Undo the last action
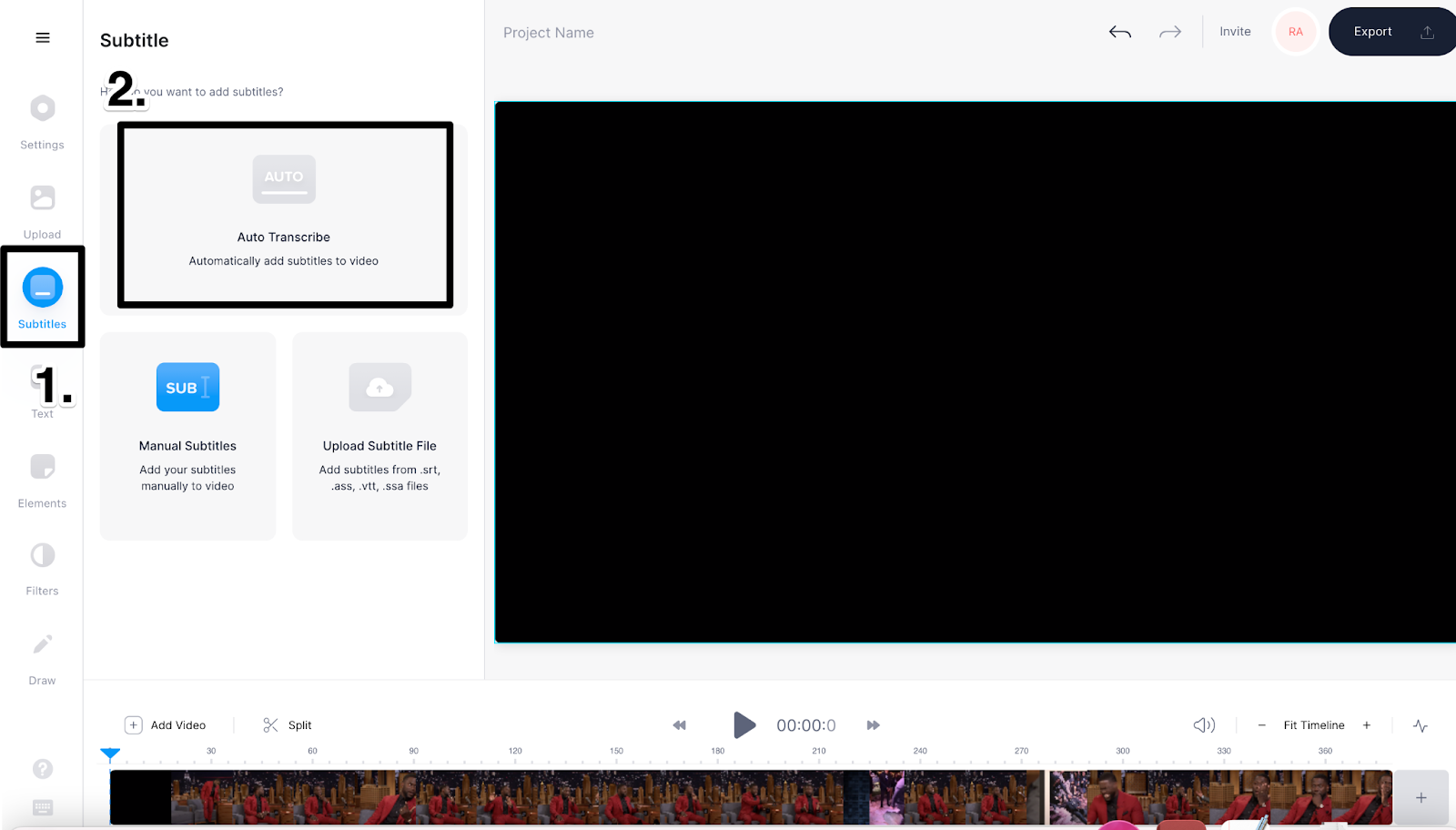The image size is (1456, 830). [x=1120, y=32]
